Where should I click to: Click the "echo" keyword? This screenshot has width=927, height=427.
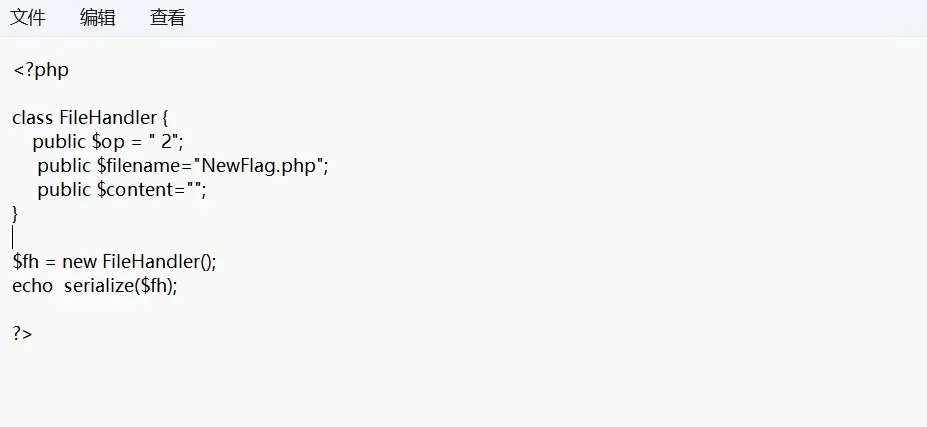pos(32,286)
